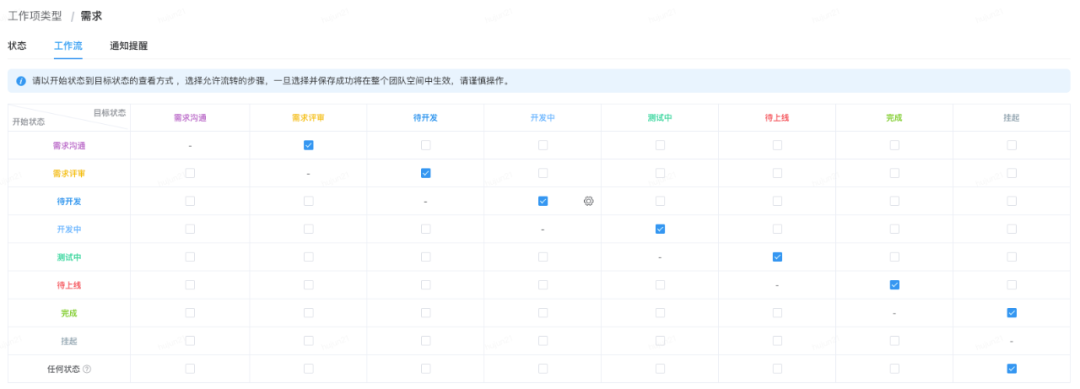Enable 需求评审 to 开发中 transition
1080x389 pixels.
(543, 174)
